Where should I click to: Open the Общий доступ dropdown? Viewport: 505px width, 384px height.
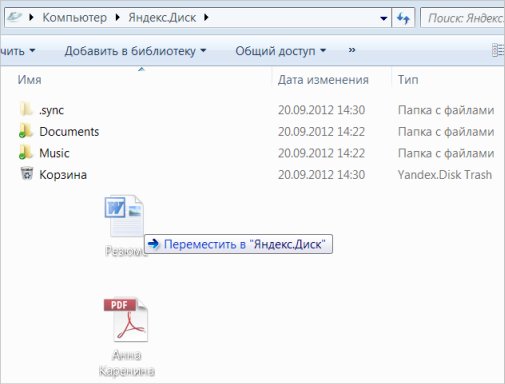pos(280,51)
